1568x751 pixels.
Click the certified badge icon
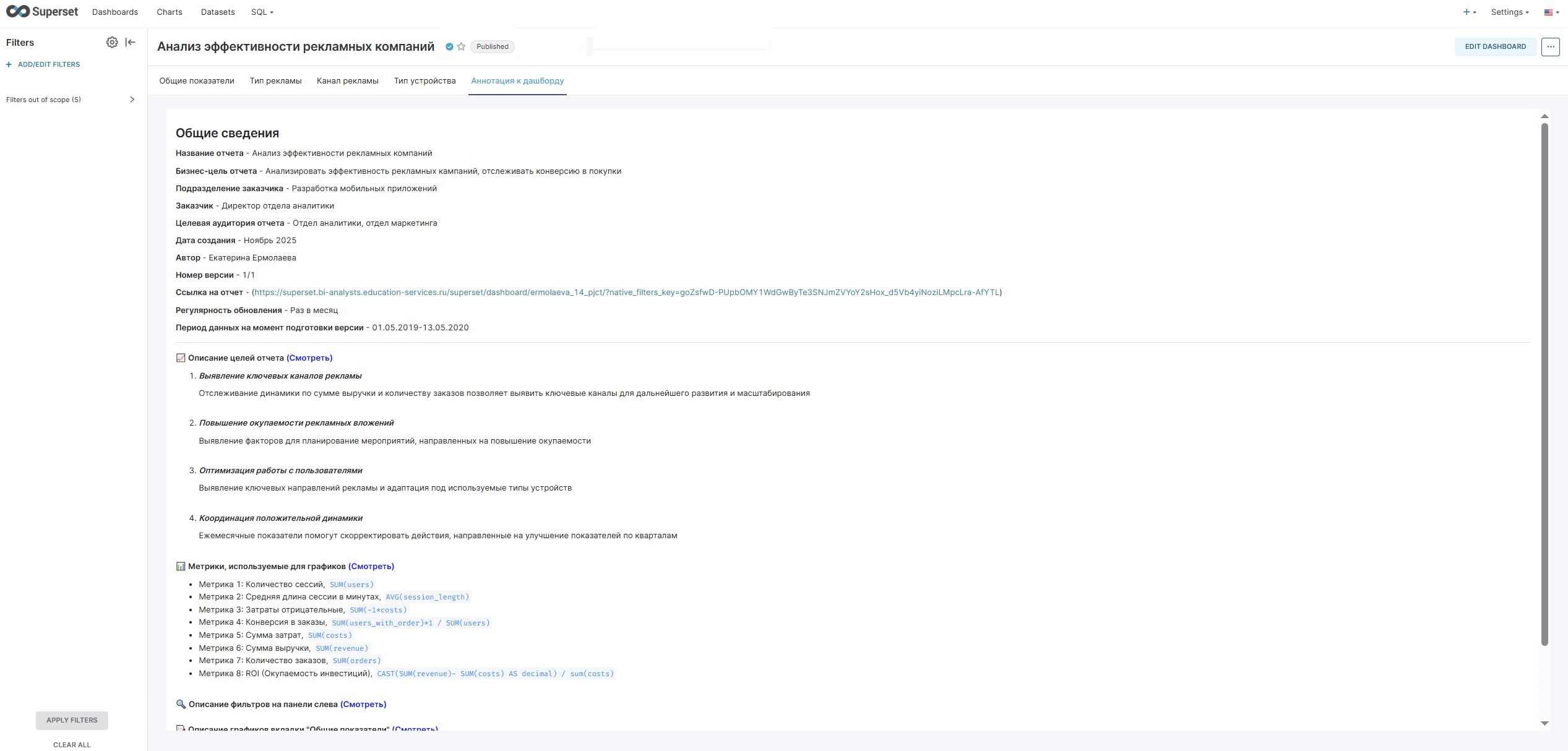(449, 46)
